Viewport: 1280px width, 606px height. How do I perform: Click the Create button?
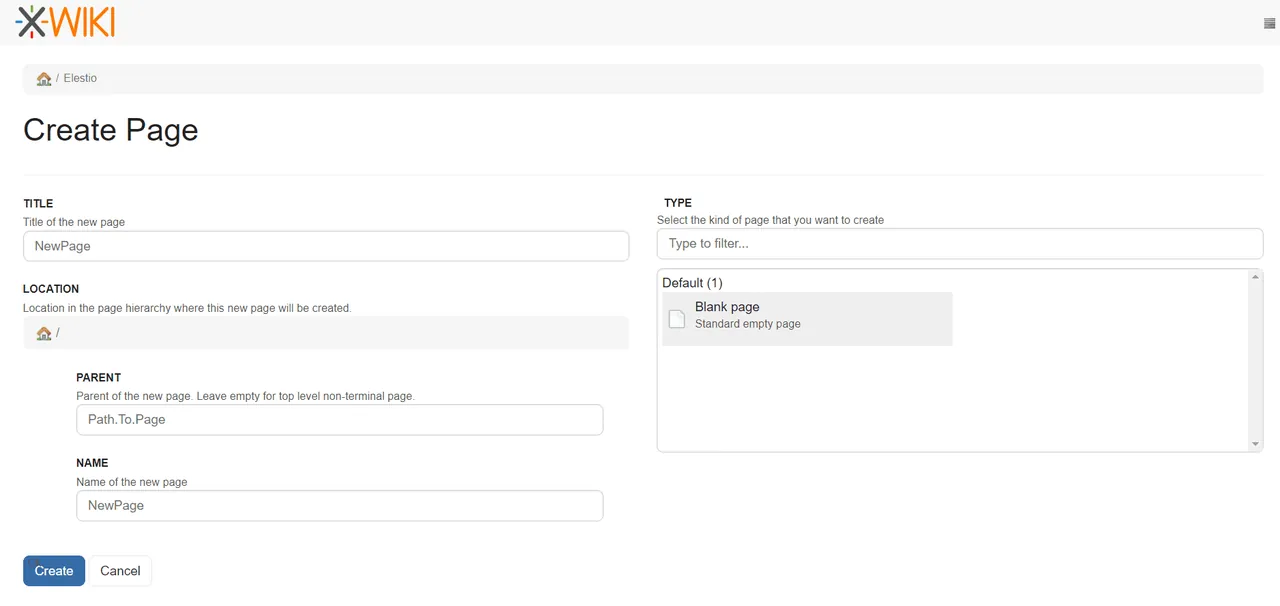coord(54,571)
